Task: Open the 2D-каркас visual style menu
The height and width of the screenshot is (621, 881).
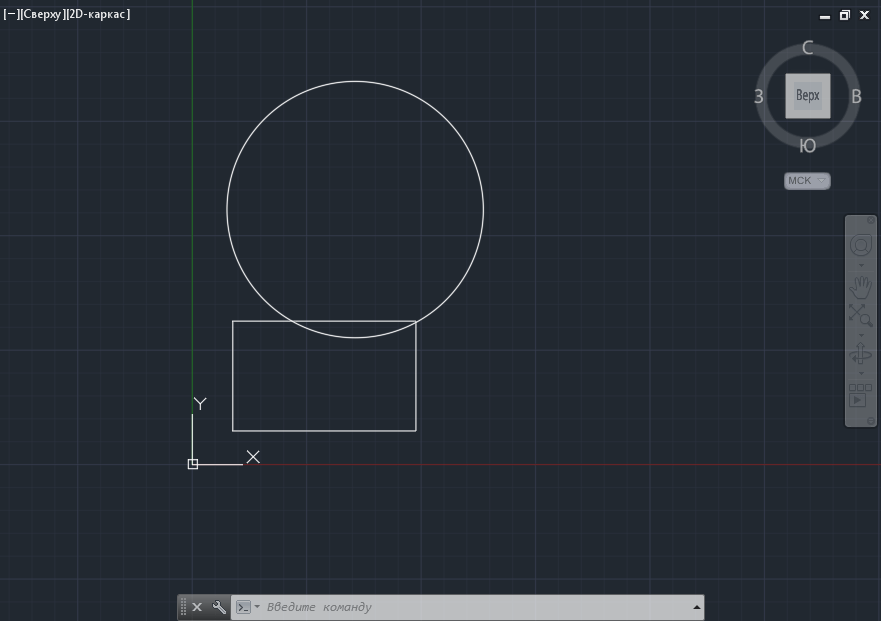Action: pos(98,15)
